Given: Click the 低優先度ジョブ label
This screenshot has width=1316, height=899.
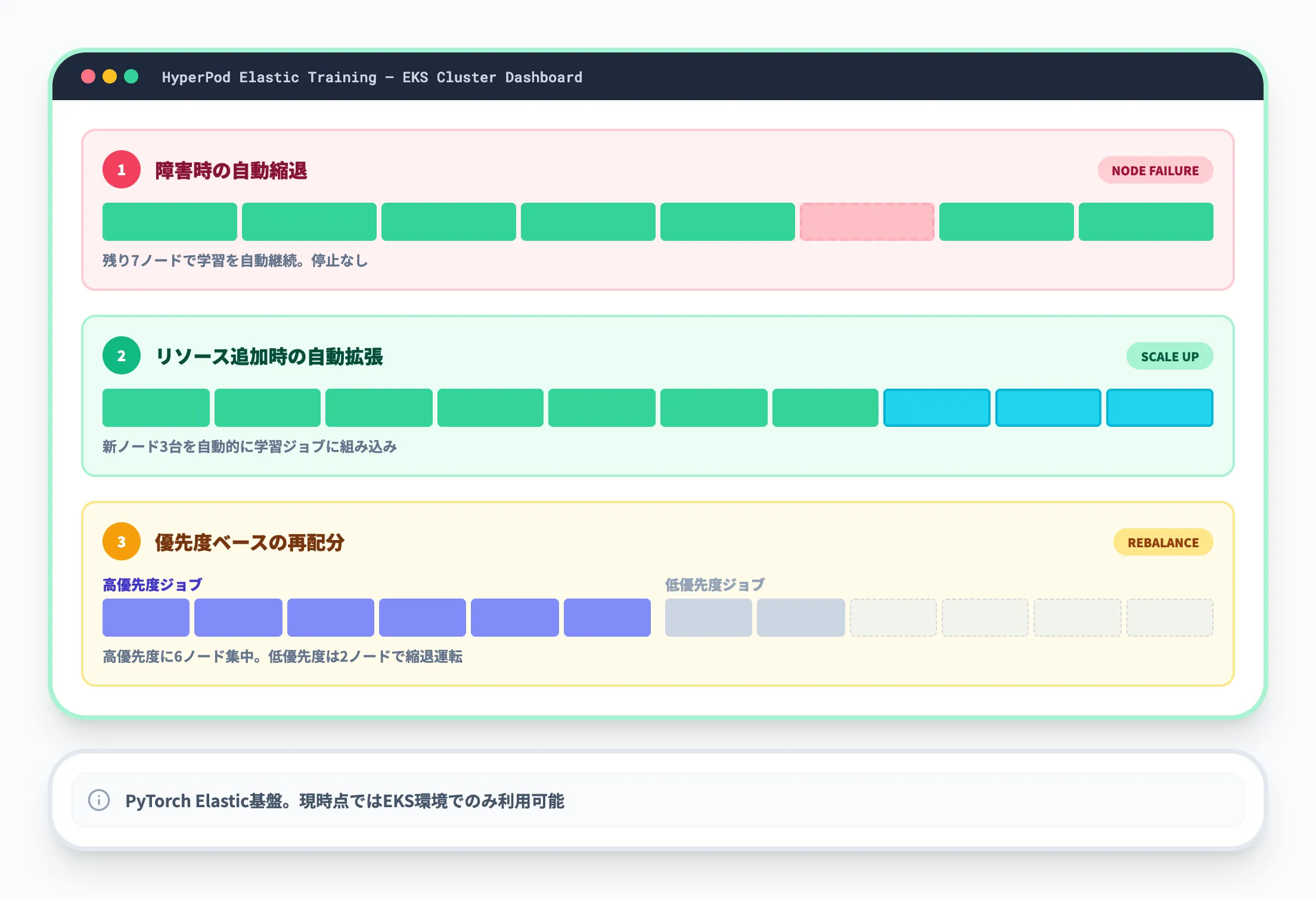Looking at the screenshot, I should point(715,585).
